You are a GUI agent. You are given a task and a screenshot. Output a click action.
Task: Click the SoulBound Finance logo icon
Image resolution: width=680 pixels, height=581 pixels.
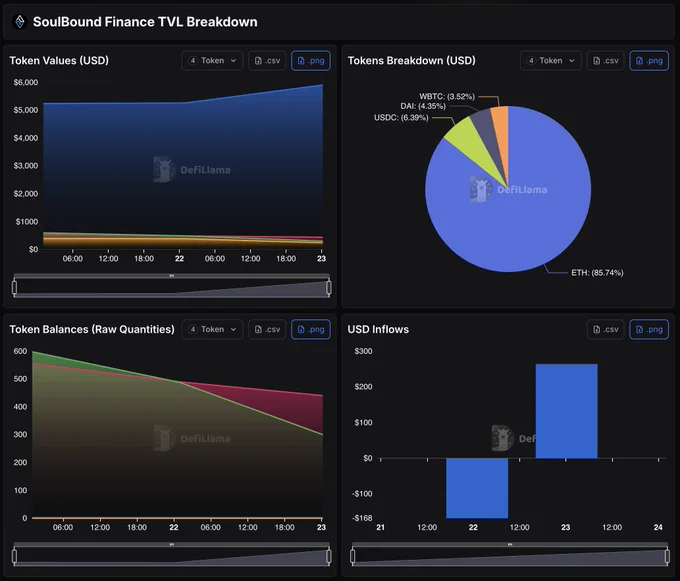coord(20,22)
